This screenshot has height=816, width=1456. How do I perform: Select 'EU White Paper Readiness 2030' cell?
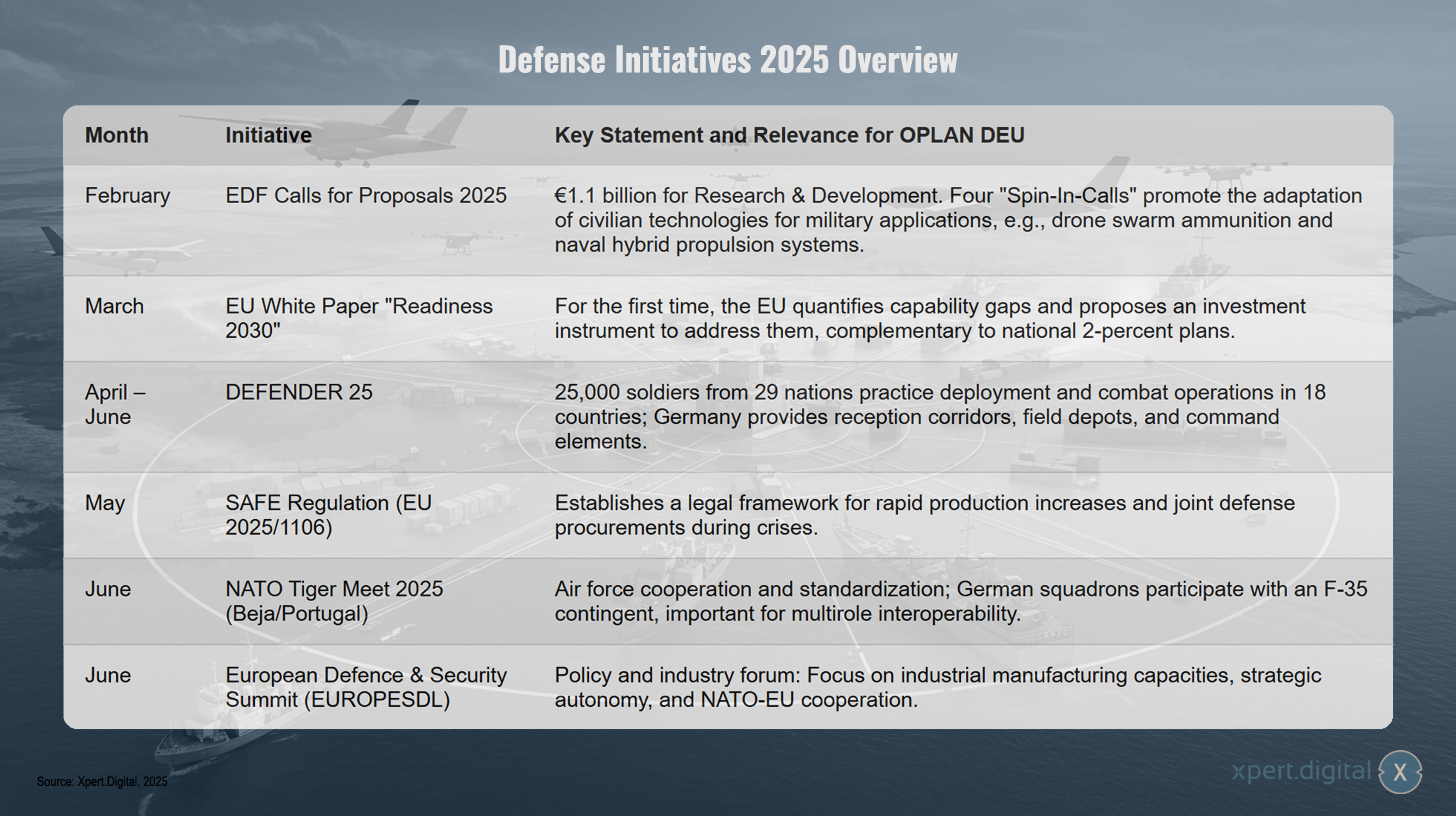pos(359,318)
